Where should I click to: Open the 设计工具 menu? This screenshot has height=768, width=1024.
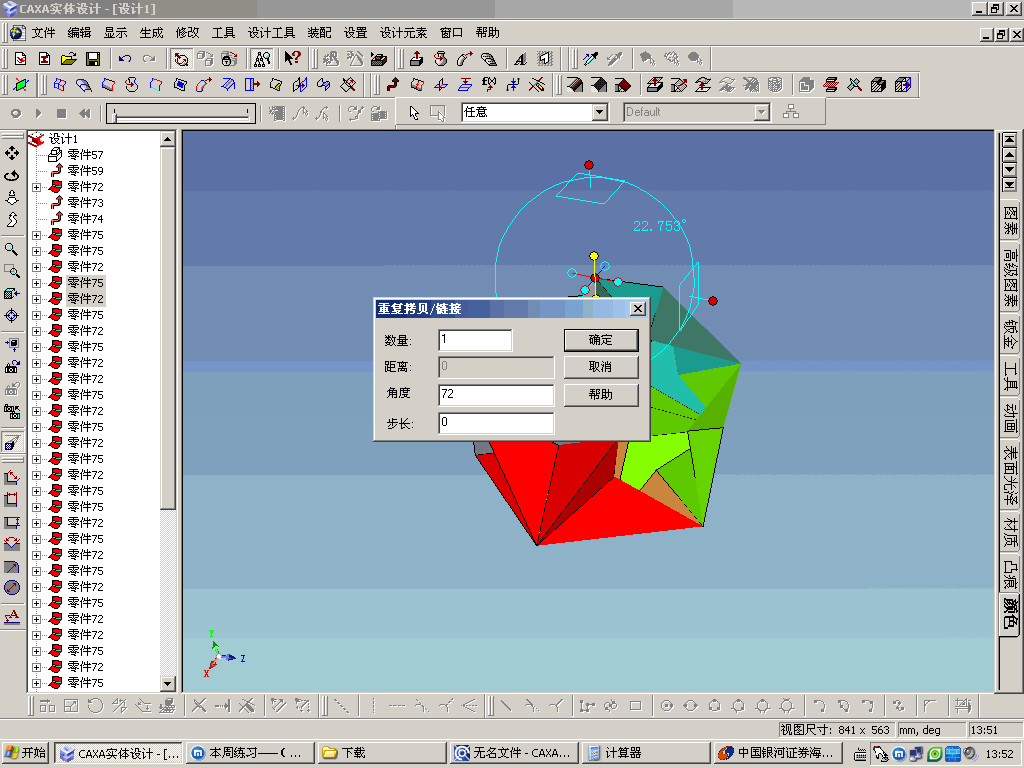[271, 33]
